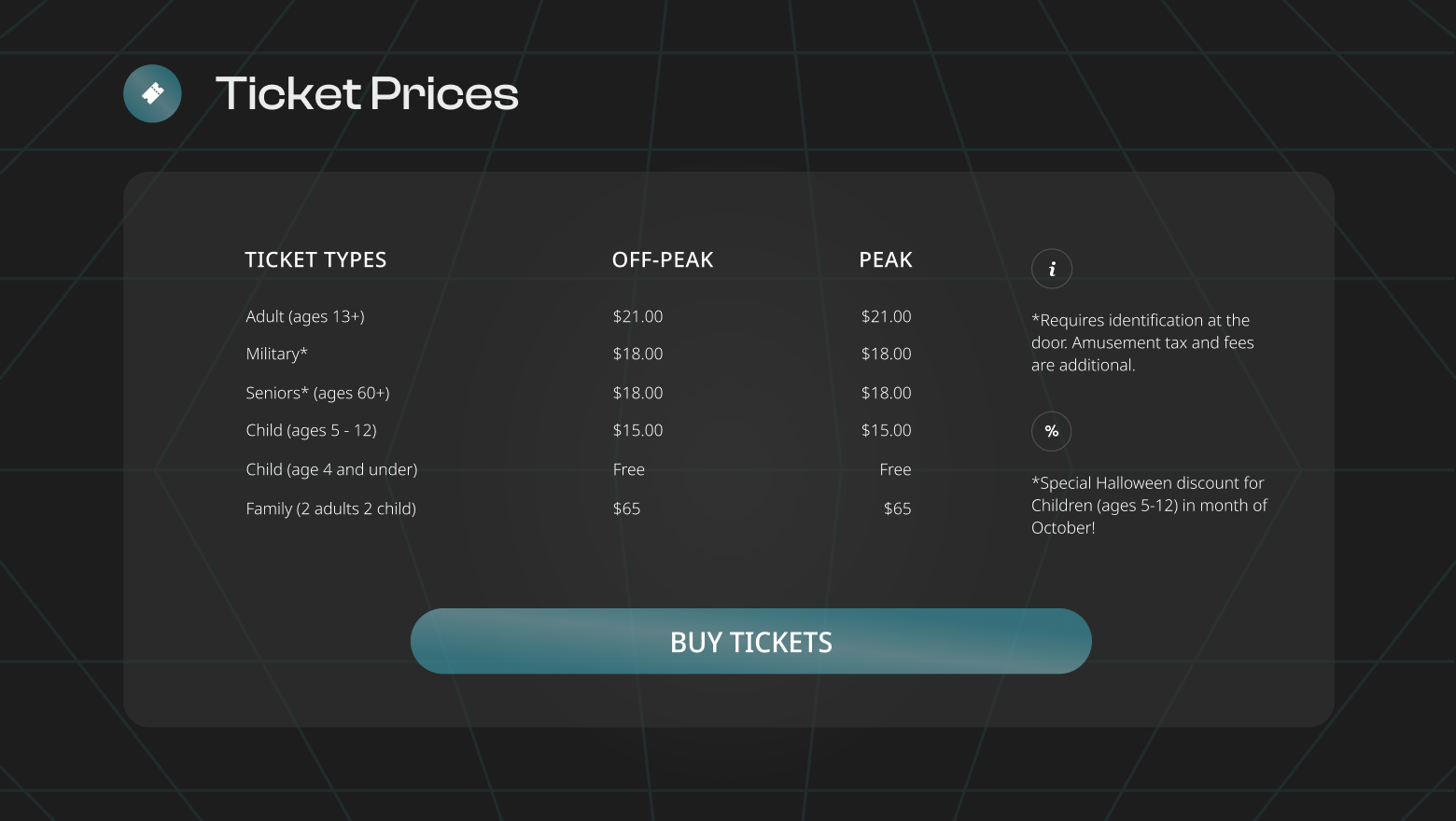Click the TICKET TYPES column header
The height and width of the screenshot is (821, 1456).
tap(315, 260)
